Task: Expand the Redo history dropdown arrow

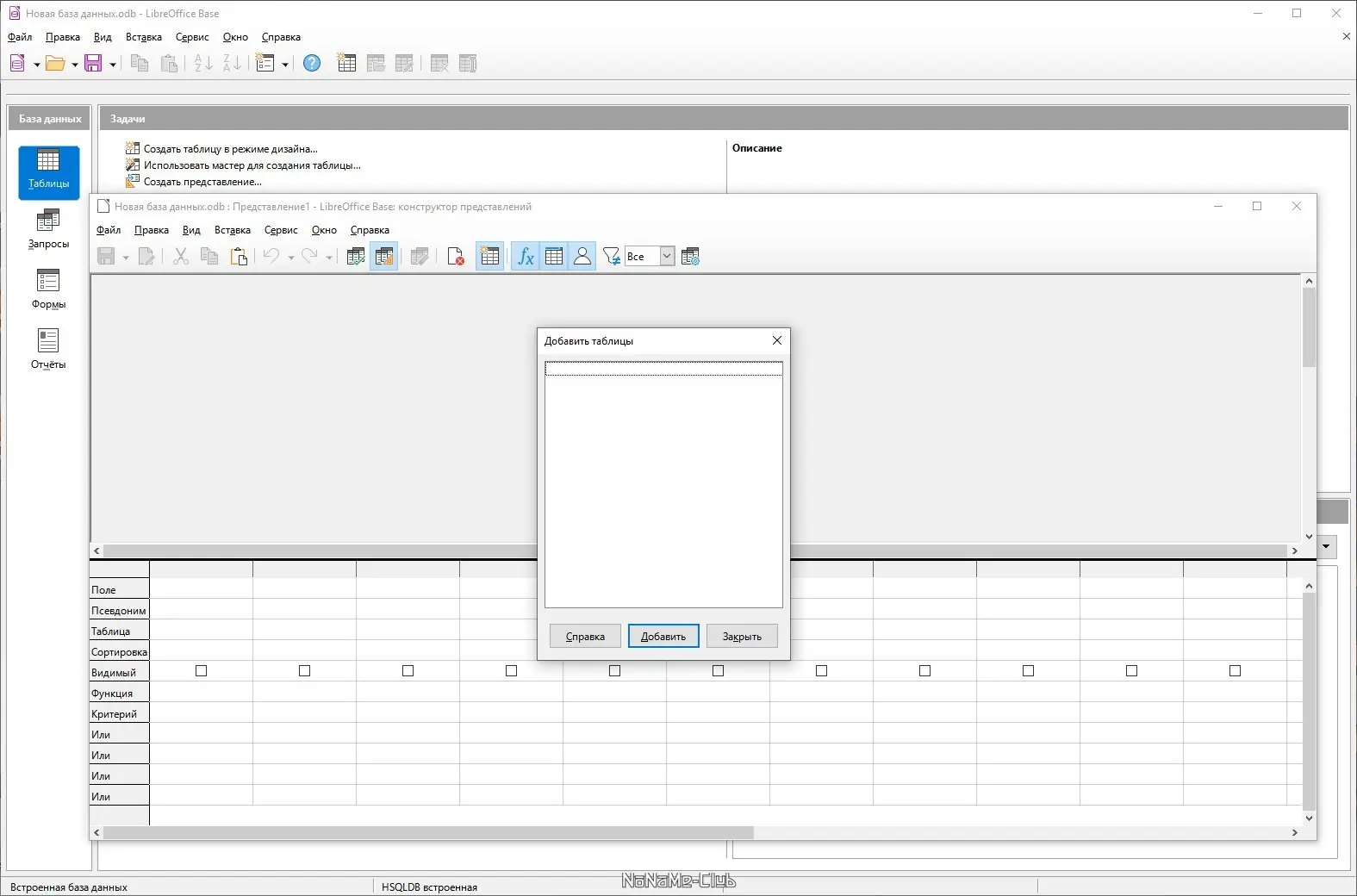Action: pyautogui.click(x=329, y=258)
